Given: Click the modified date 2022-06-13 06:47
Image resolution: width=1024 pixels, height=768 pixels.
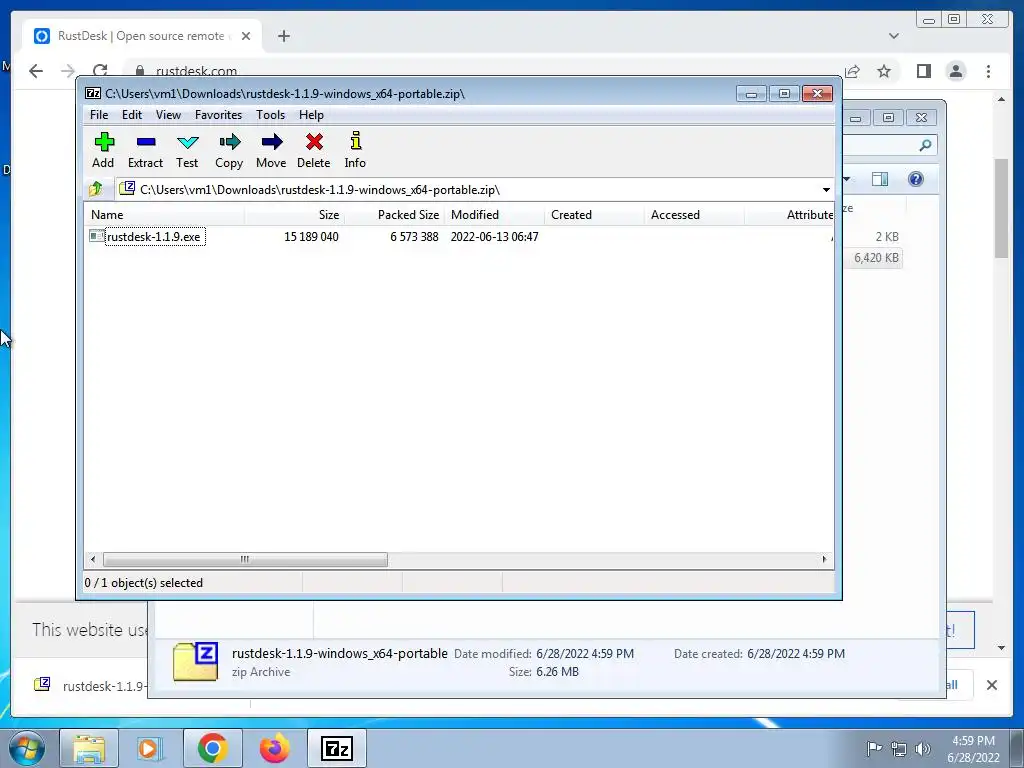Looking at the screenshot, I should click(x=494, y=236).
